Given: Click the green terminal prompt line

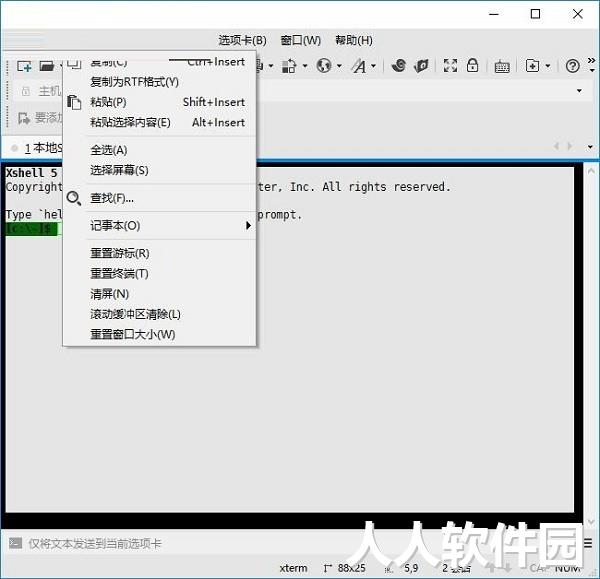Looking at the screenshot, I should (32, 229).
